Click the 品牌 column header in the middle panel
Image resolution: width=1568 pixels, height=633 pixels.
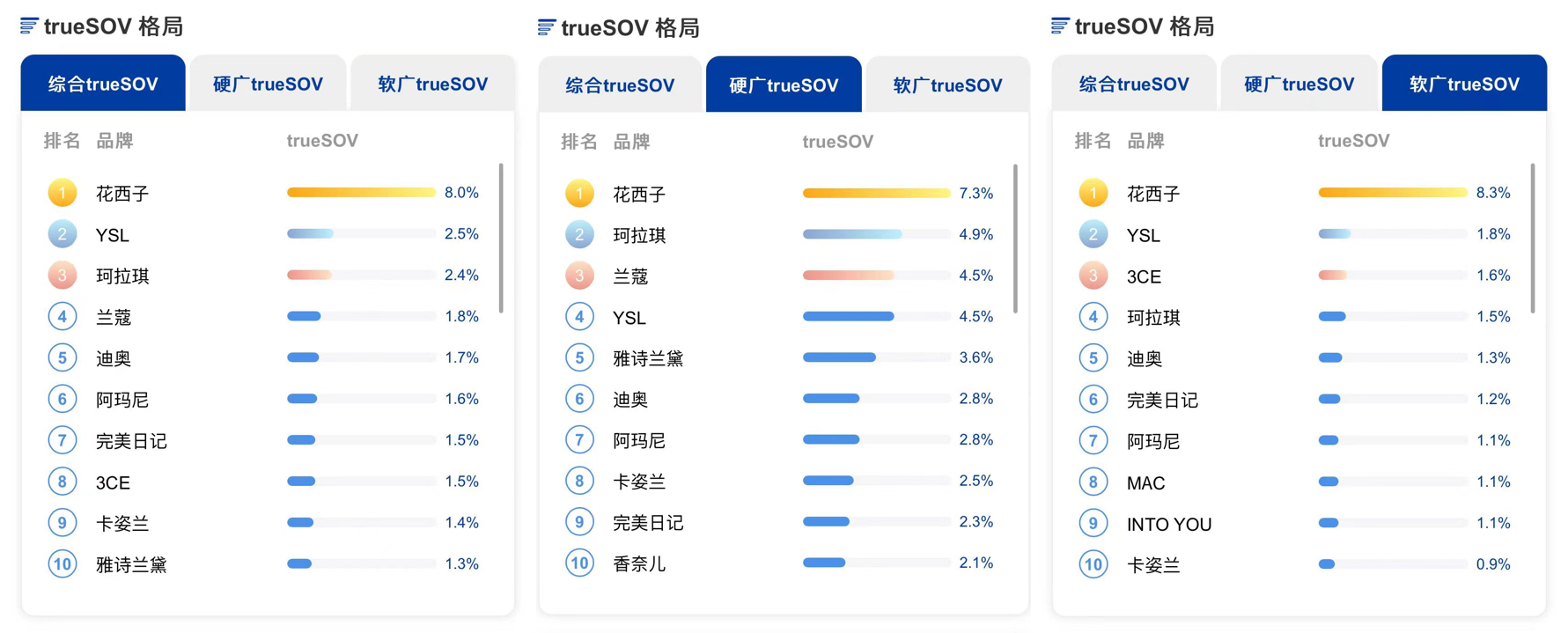631,142
